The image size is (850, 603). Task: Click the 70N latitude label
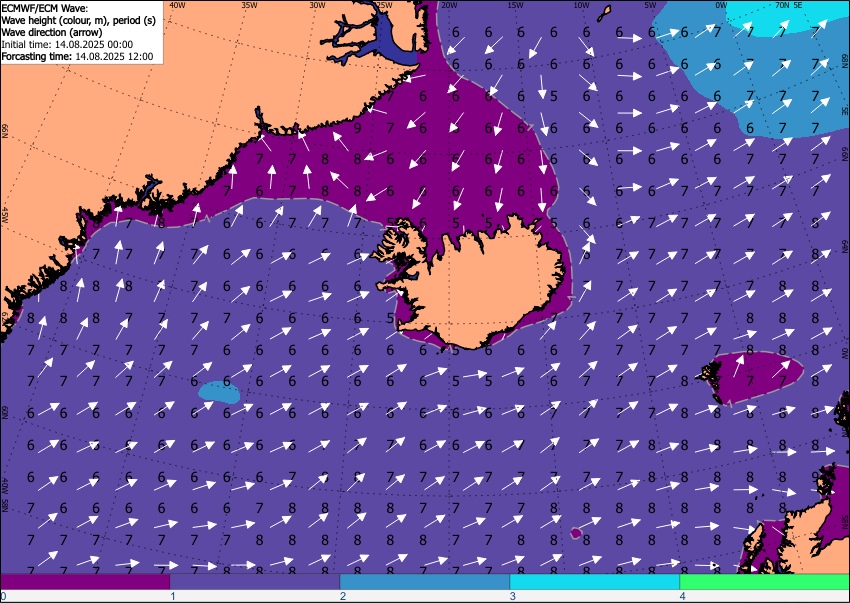coord(782,5)
